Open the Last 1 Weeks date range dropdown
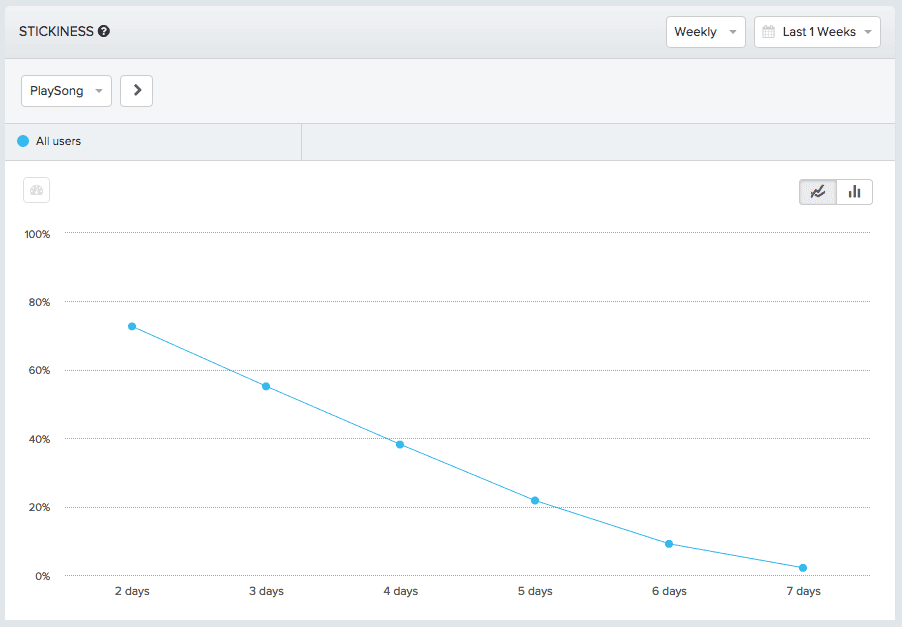 click(817, 31)
